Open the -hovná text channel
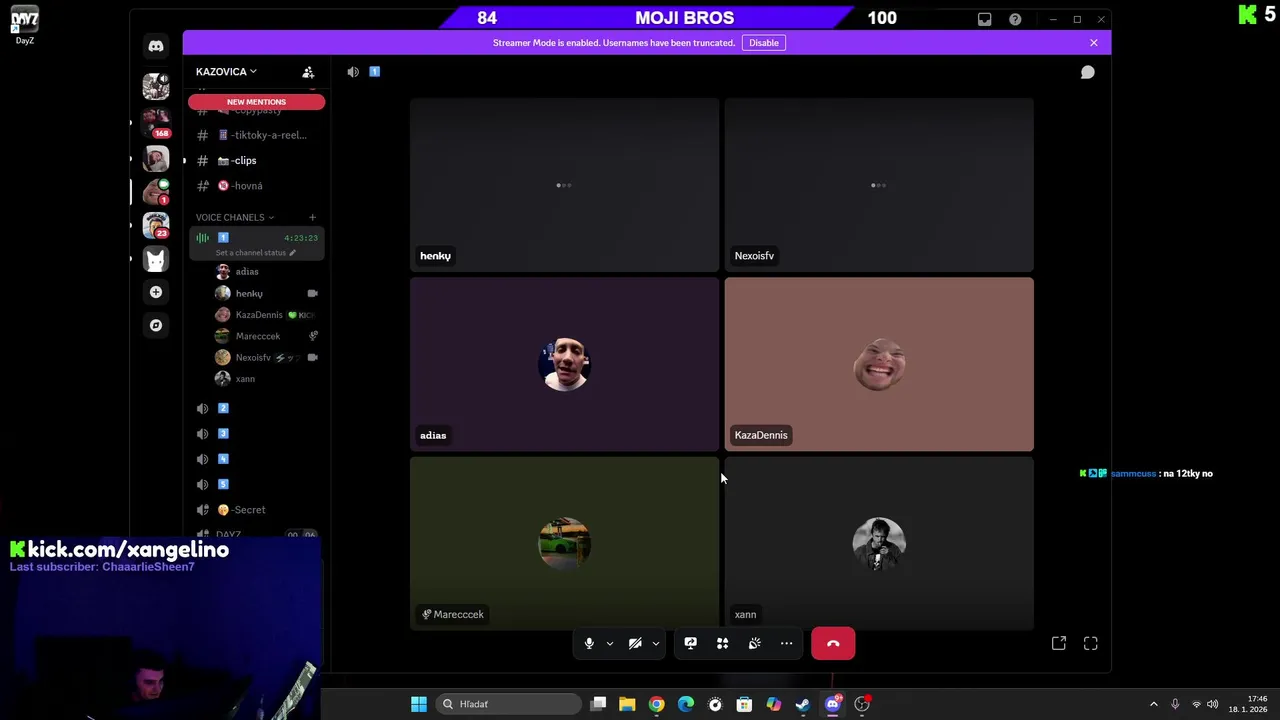1280x720 pixels. [x=256, y=186]
